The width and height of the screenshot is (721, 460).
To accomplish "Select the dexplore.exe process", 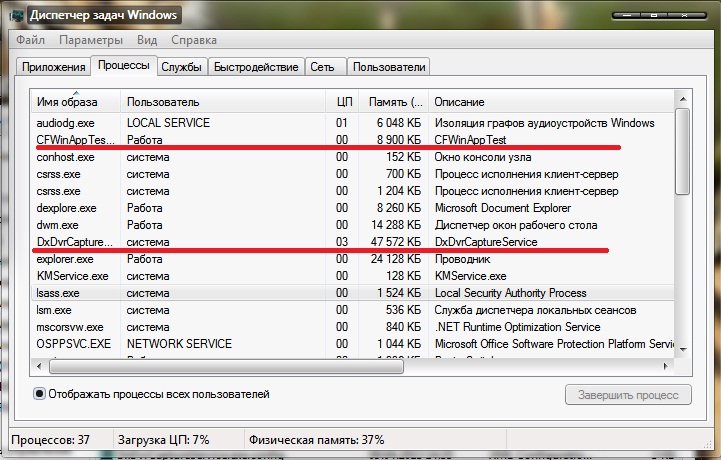I will coord(352,208).
